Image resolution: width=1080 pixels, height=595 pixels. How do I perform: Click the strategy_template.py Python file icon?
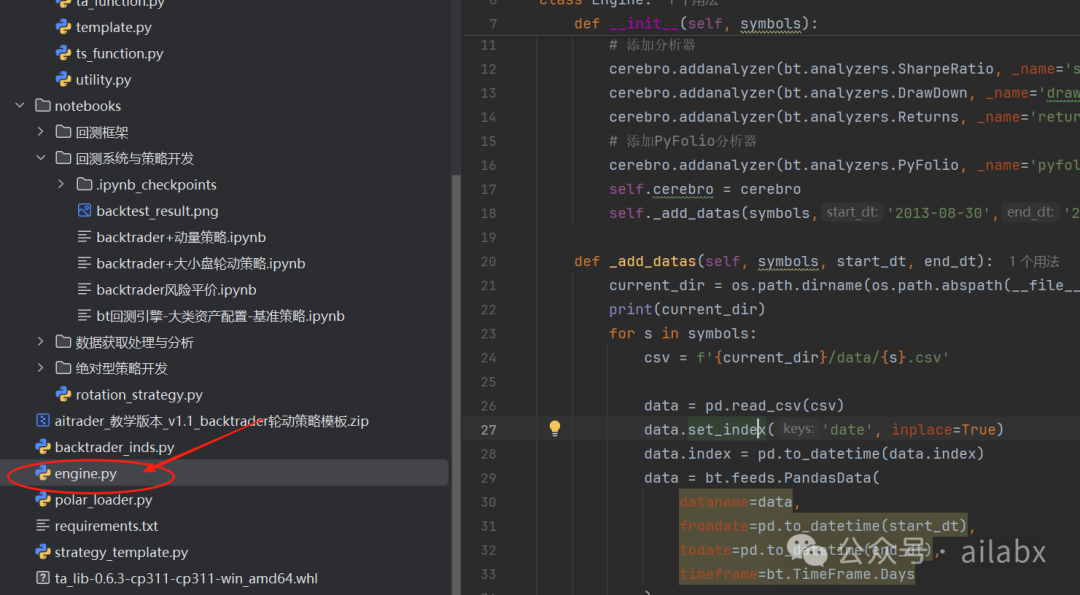(x=43, y=552)
